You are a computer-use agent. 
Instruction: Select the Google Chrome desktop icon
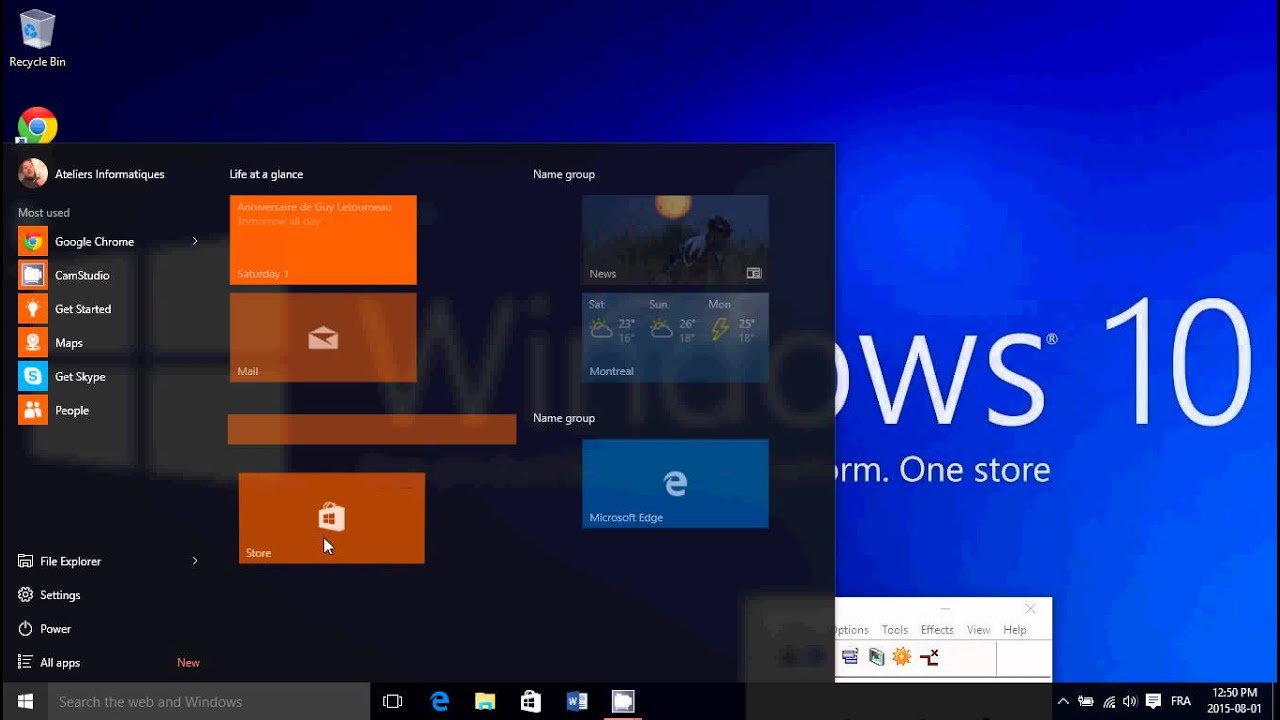(x=37, y=125)
